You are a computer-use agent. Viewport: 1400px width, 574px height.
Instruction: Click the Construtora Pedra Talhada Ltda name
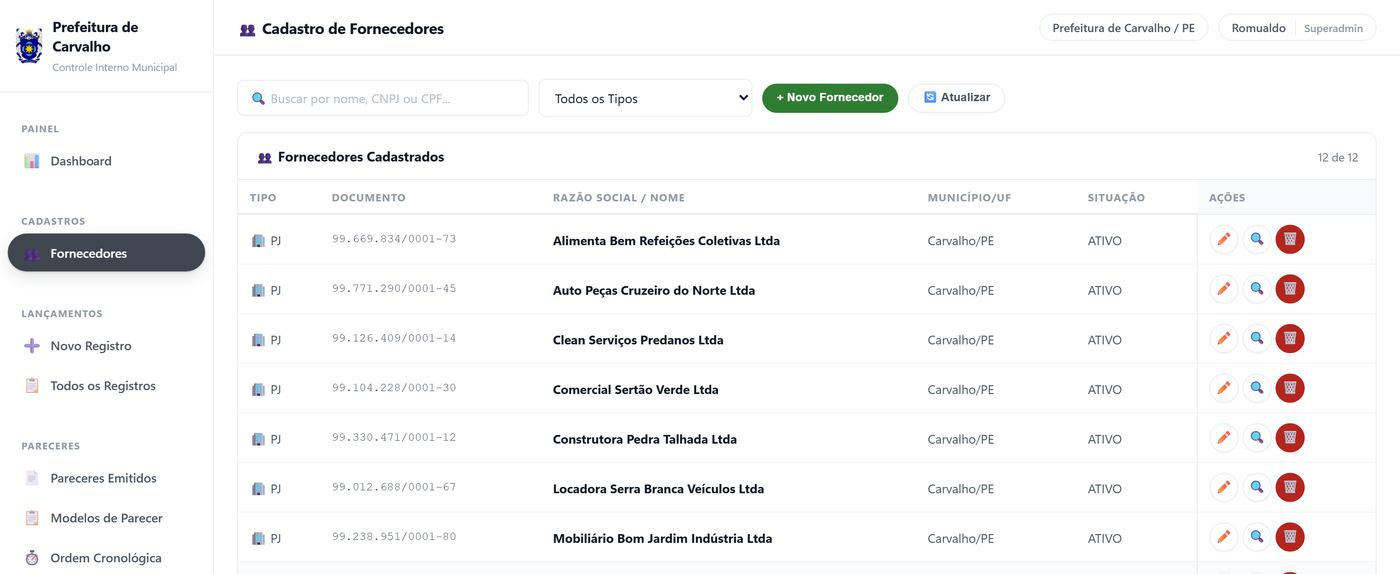coord(645,439)
